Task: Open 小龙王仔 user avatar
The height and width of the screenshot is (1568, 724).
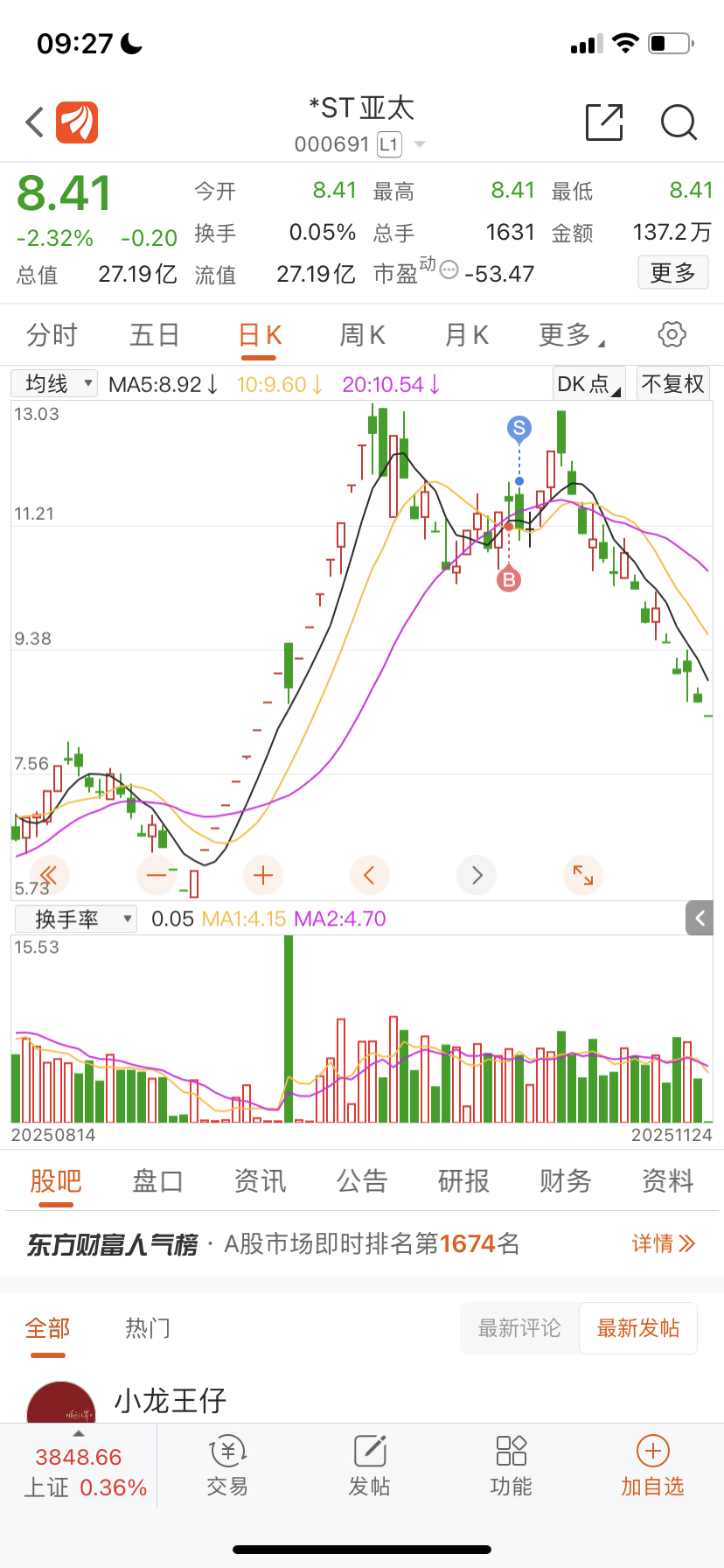Action: tap(61, 1402)
